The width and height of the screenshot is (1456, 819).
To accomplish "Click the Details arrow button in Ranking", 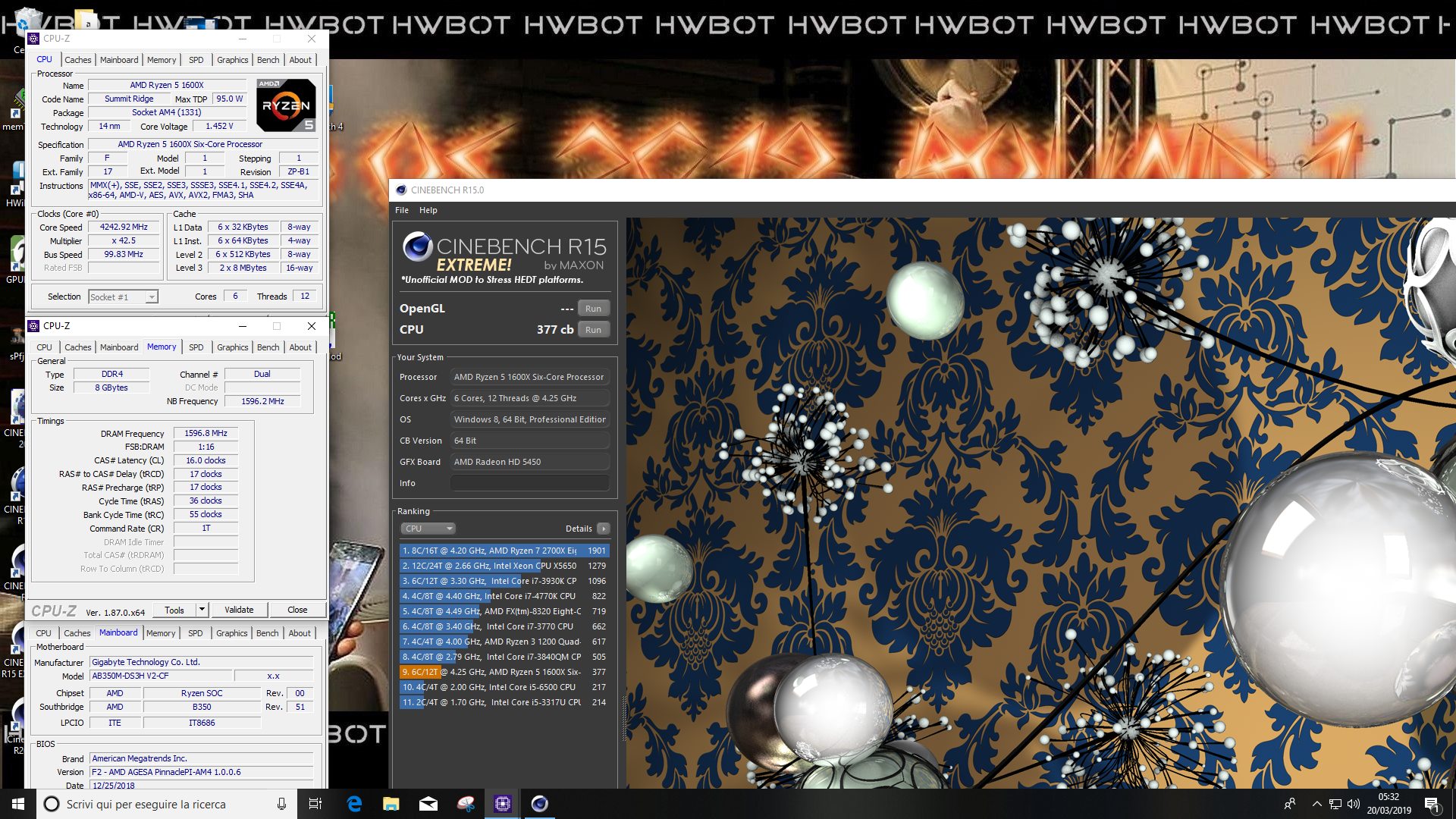I will (604, 529).
